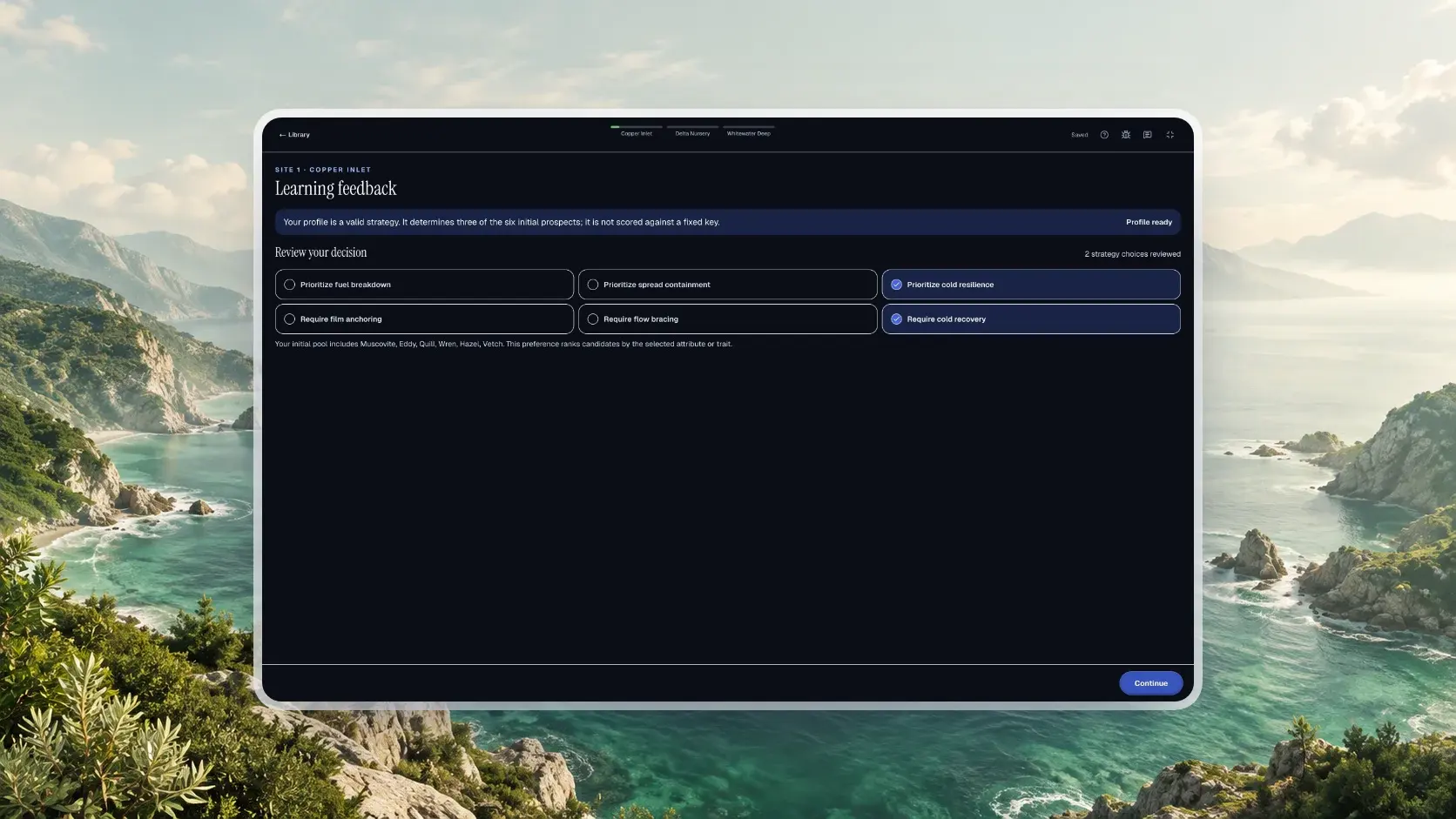
Task: Toggle Prioritize cold resilience option
Action: click(1031, 285)
